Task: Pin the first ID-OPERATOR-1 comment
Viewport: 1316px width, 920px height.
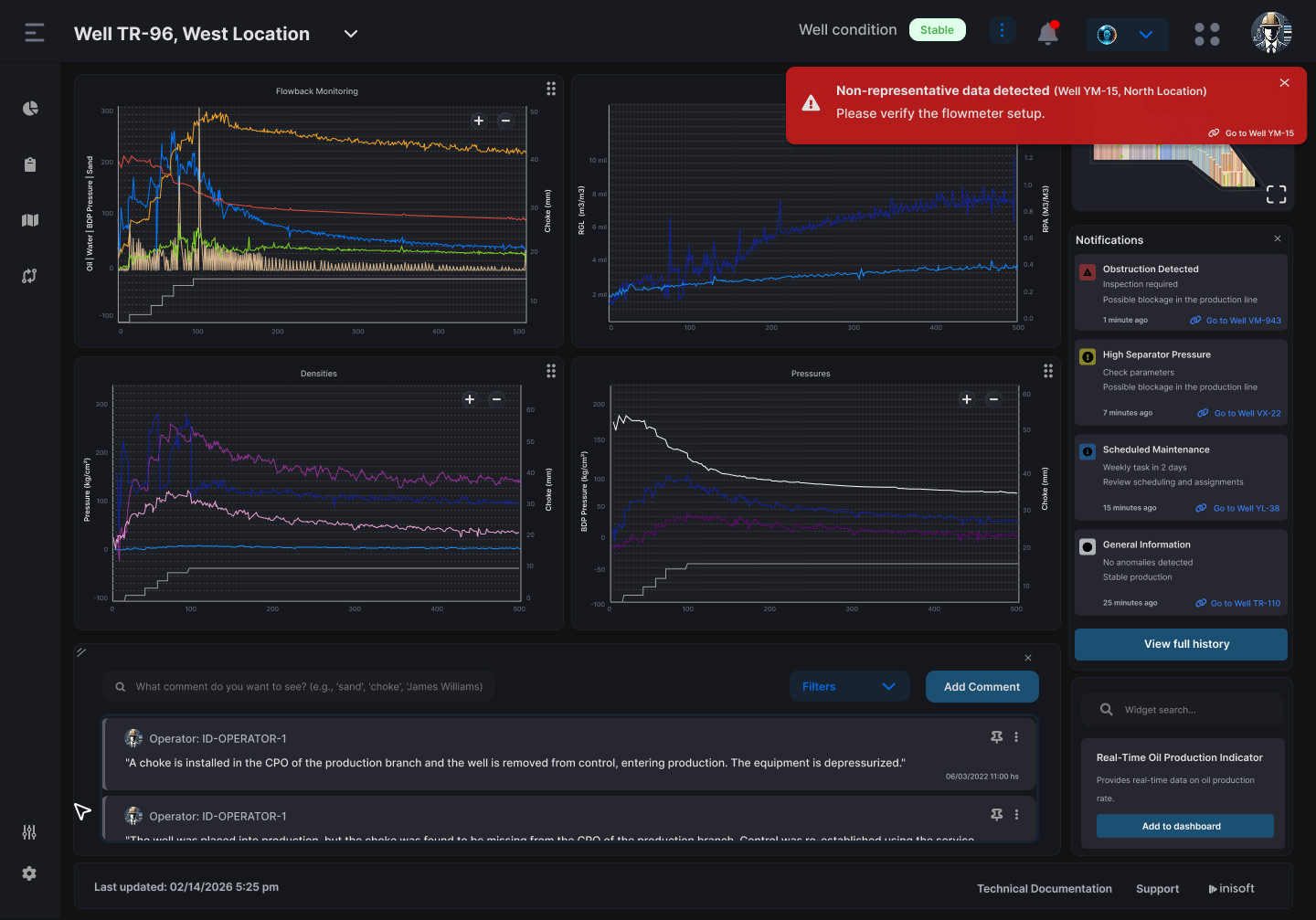Action: (997, 736)
